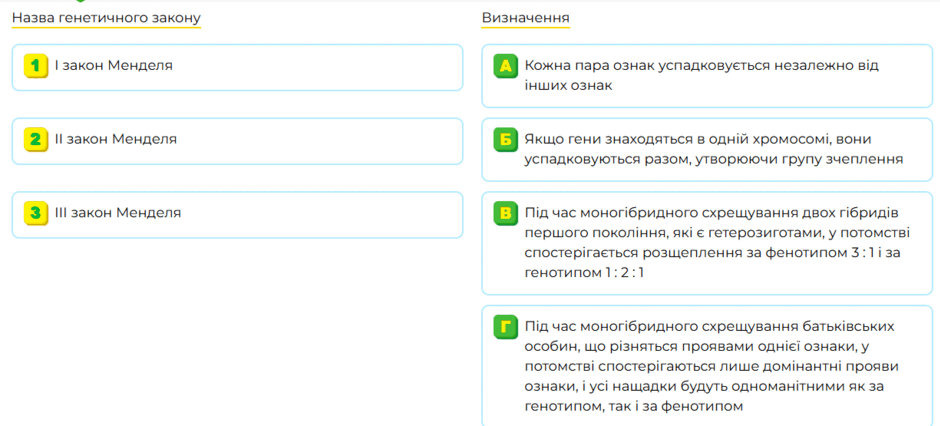Select definition about 'групу зчеплення'
940x426 pixels.
(x=707, y=149)
